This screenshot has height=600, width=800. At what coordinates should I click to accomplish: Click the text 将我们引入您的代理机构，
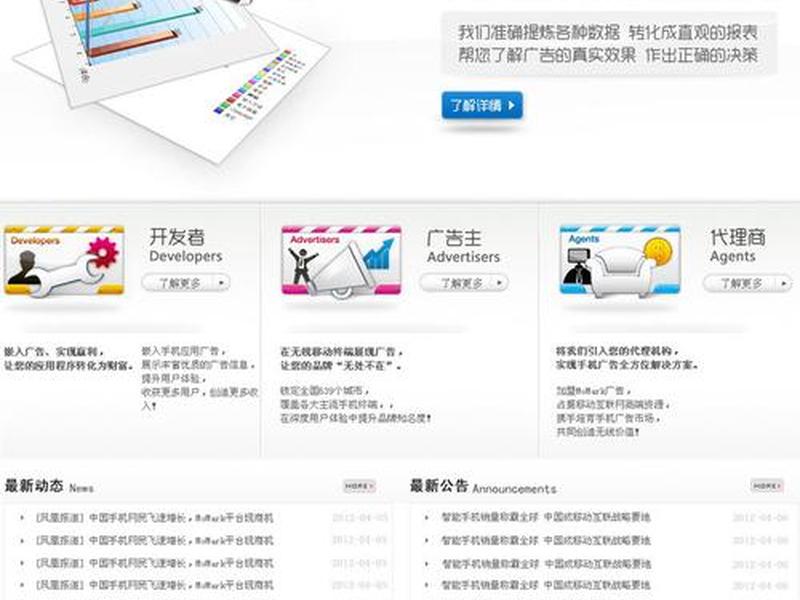coord(617,351)
